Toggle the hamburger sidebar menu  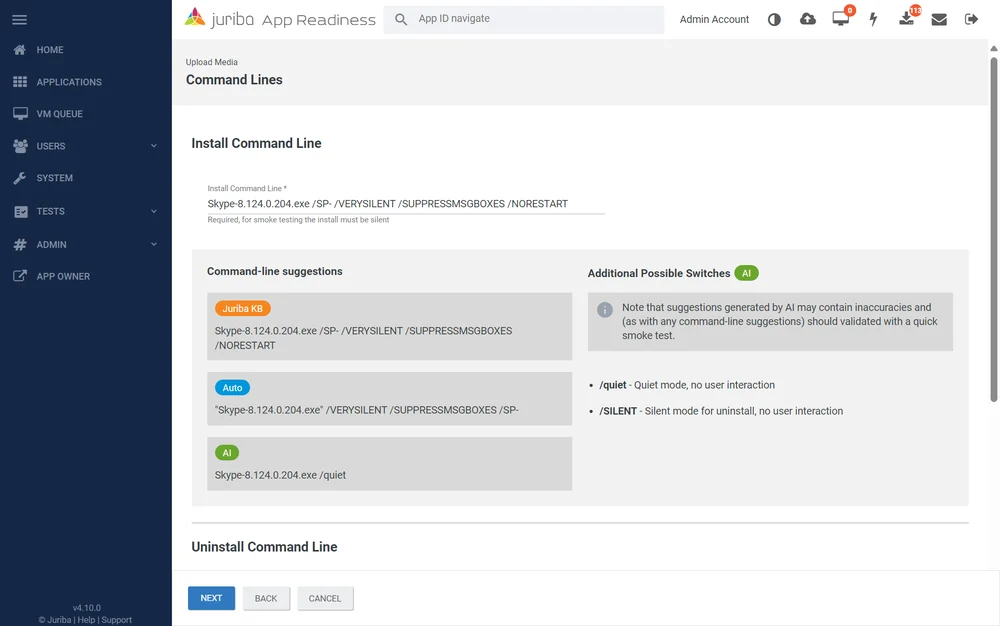19,20
